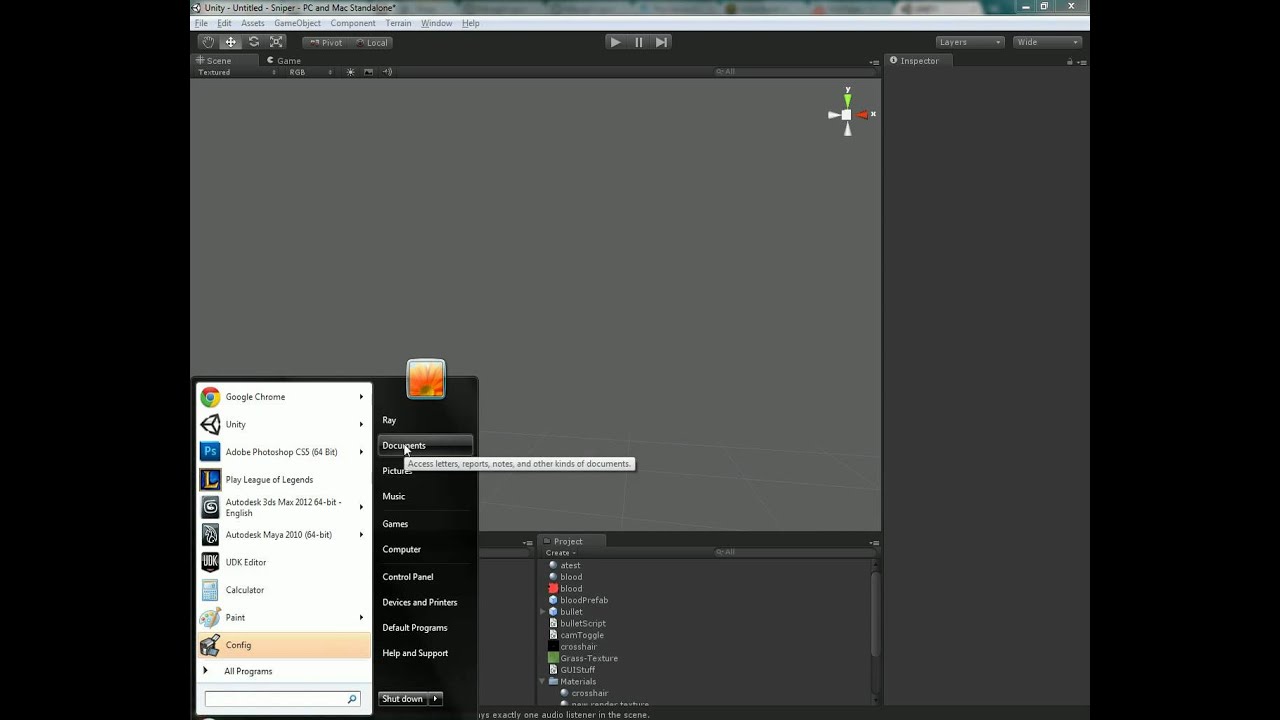Click the Step frame button
Viewport: 1280px width, 720px height.
tap(662, 42)
